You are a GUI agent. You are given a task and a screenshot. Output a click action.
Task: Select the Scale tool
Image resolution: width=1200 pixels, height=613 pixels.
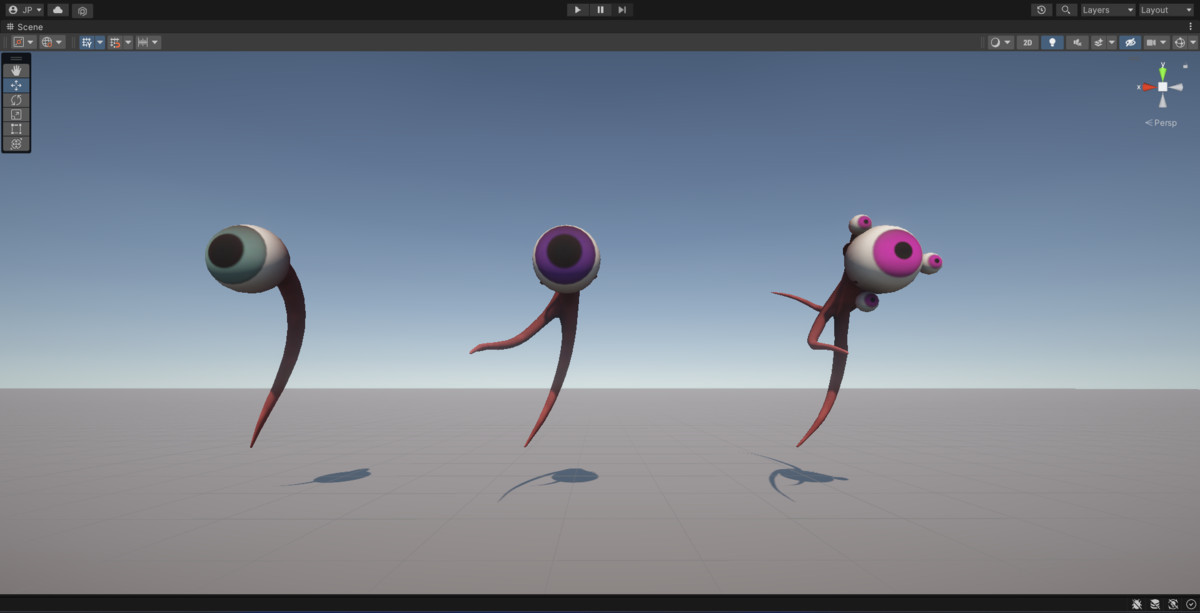click(x=16, y=114)
